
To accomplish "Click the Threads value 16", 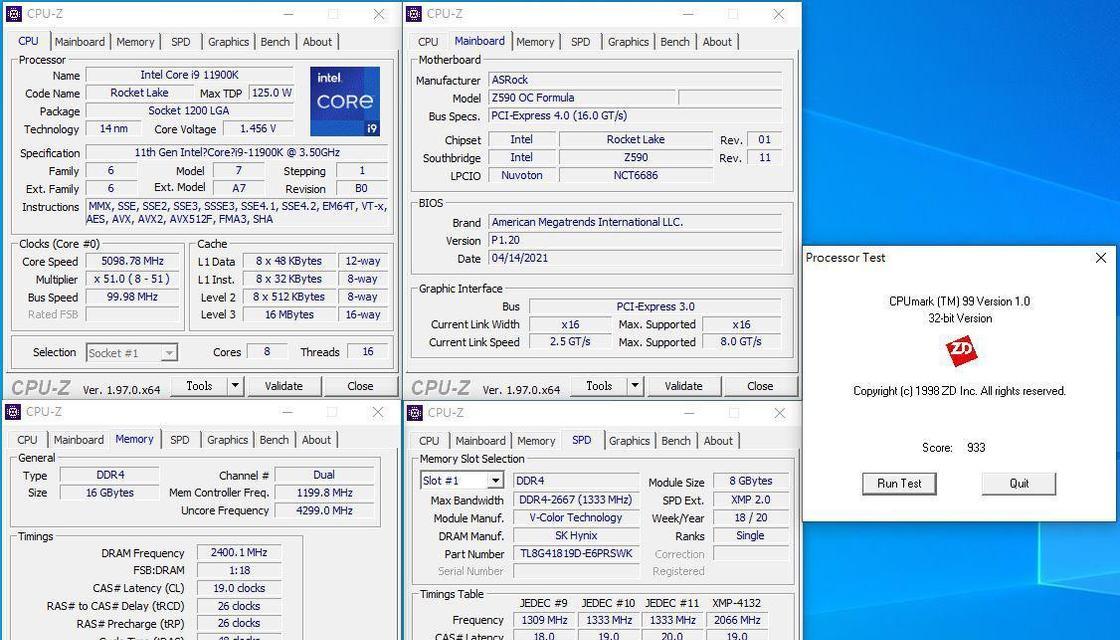I will (x=368, y=351).
